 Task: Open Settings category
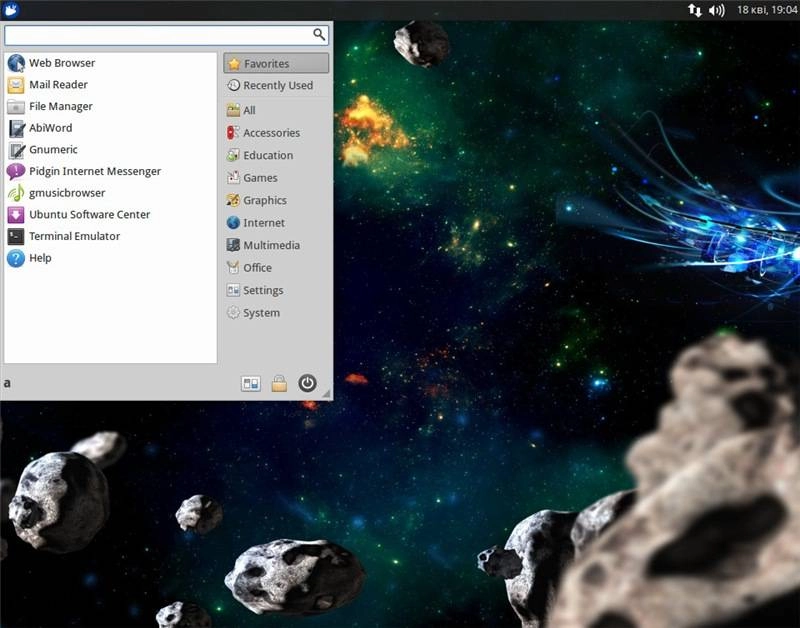pyautogui.click(x=276, y=290)
